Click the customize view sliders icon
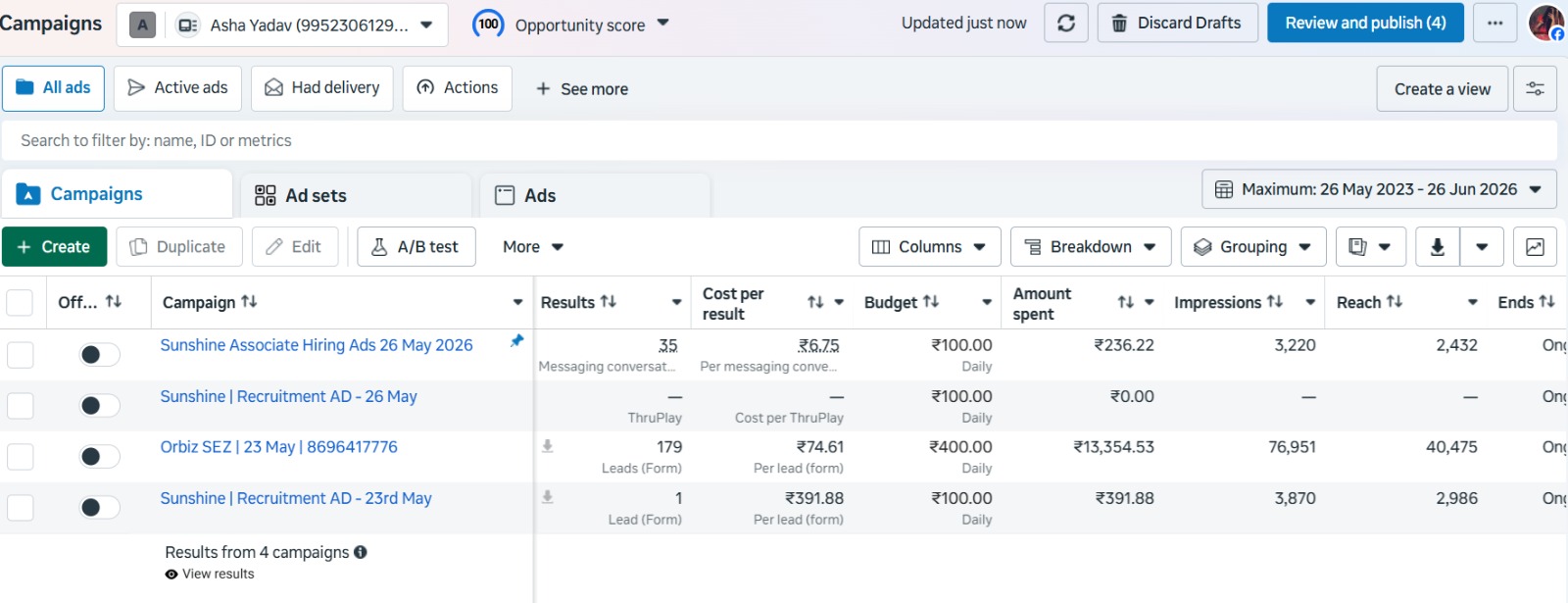 click(1535, 88)
